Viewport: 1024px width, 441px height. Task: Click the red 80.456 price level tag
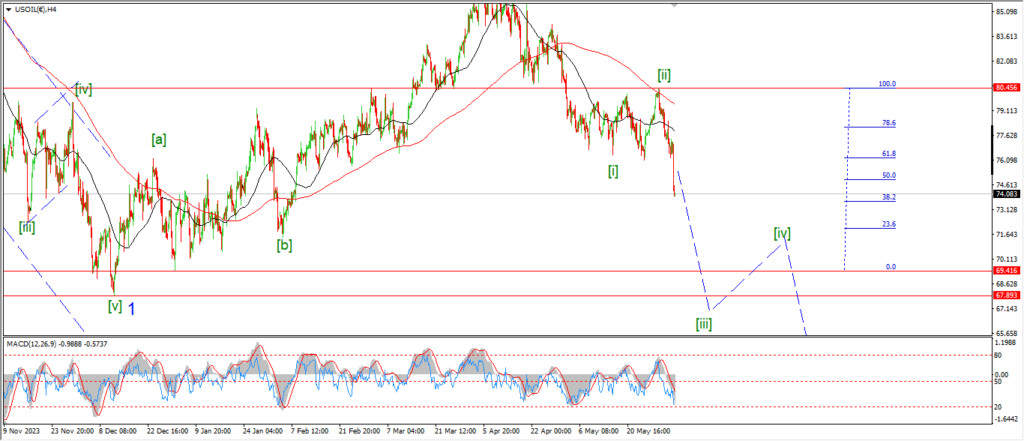tap(1007, 88)
